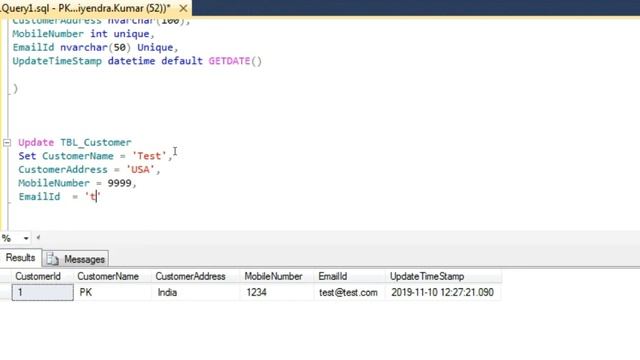Place cursor in the 'Test' string value

point(149,156)
